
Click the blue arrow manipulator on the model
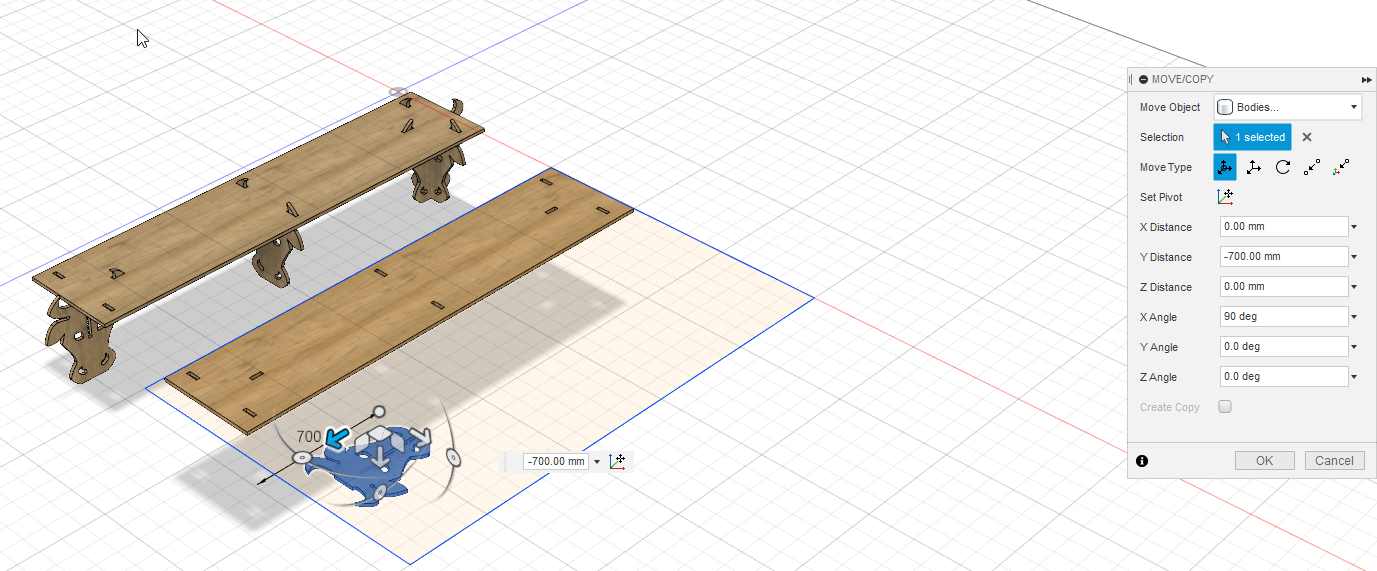(x=338, y=437)
